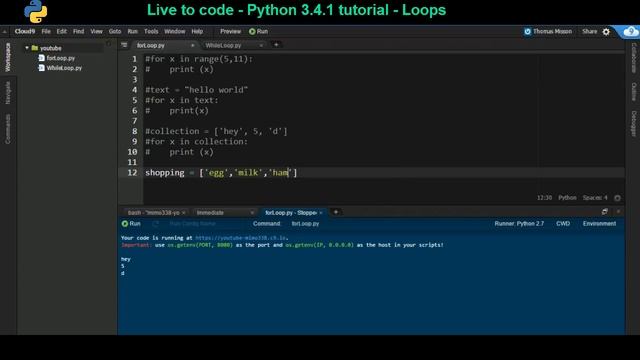Click line number 8 in the gutter
The image size is (640, 360).
click(134, 131)
